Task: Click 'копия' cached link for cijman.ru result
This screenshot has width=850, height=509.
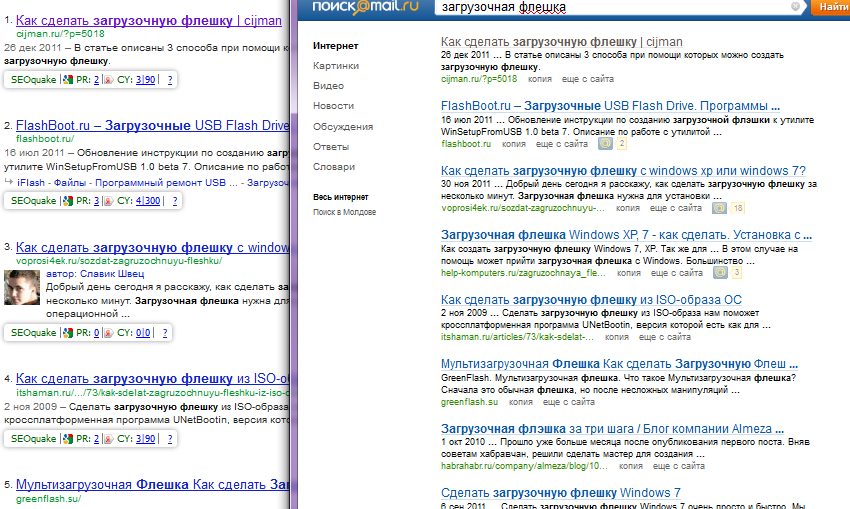Action: pos(539,79)
